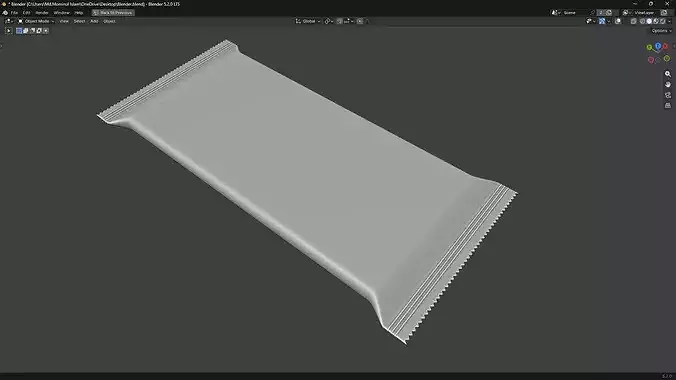Screen dimensions: 676x380
Task: Open the transform pivot point dropdown
Action: click(x=329, y=21)
